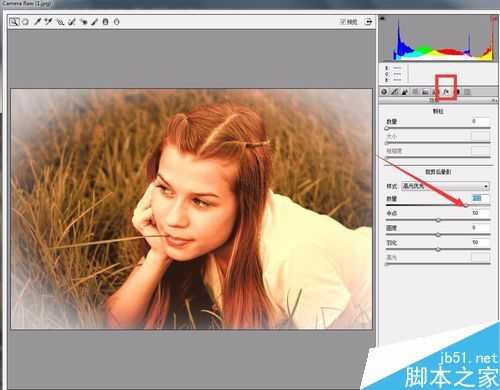The image size is (500, 390).
Task: Open the Effects panel flyout menu
Action: [x=494, y=100]
